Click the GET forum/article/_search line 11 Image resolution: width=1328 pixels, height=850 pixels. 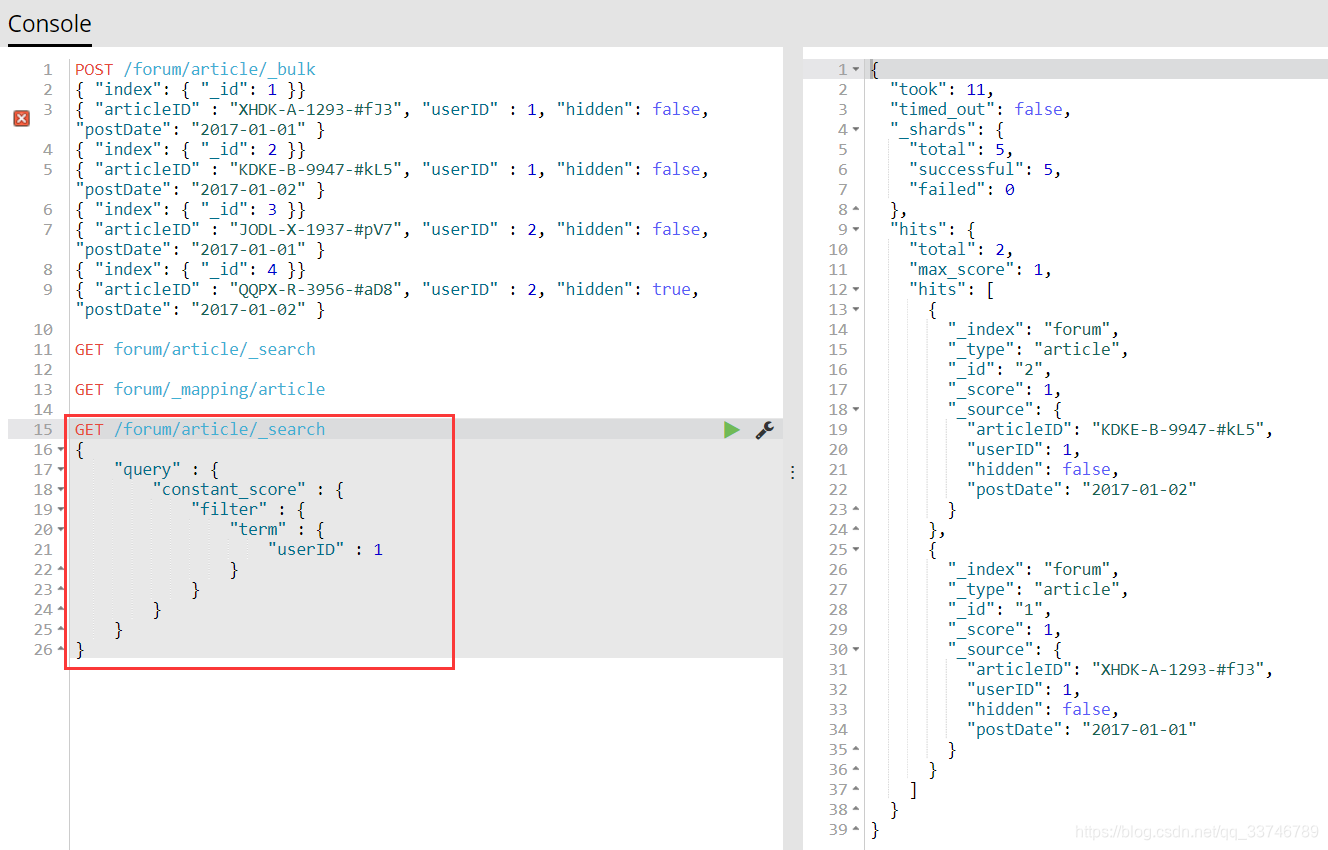coord(195,349)
